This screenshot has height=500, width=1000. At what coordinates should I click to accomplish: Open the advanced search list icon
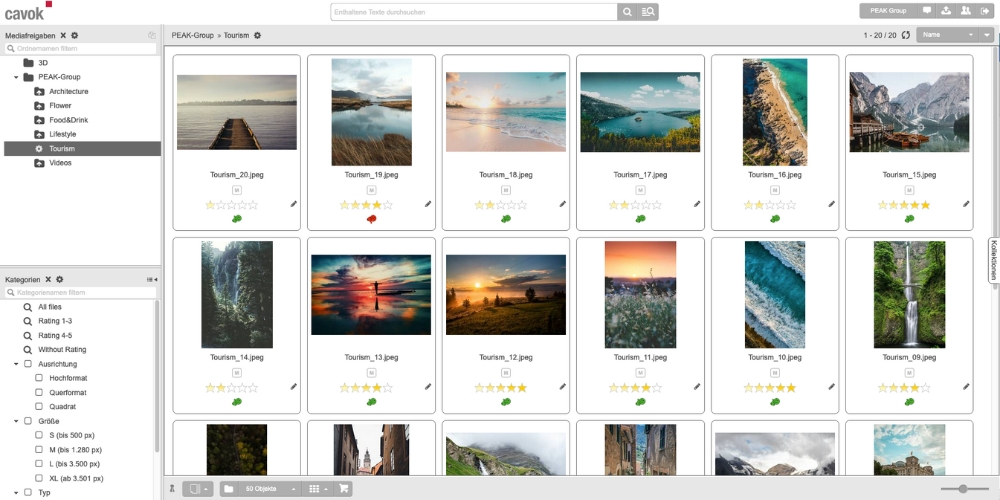tap(647, 11)
